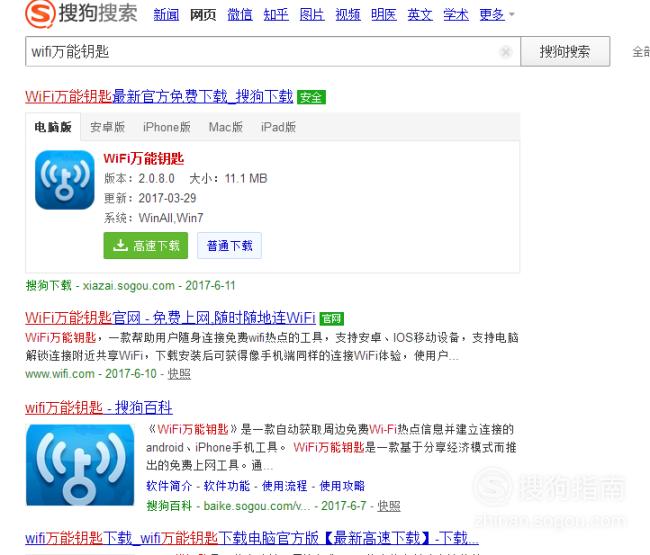Viewport: 650px width, 555px height.
Task: Click the red WiFi万能钥匙 app title
Action: coord(144,158)
